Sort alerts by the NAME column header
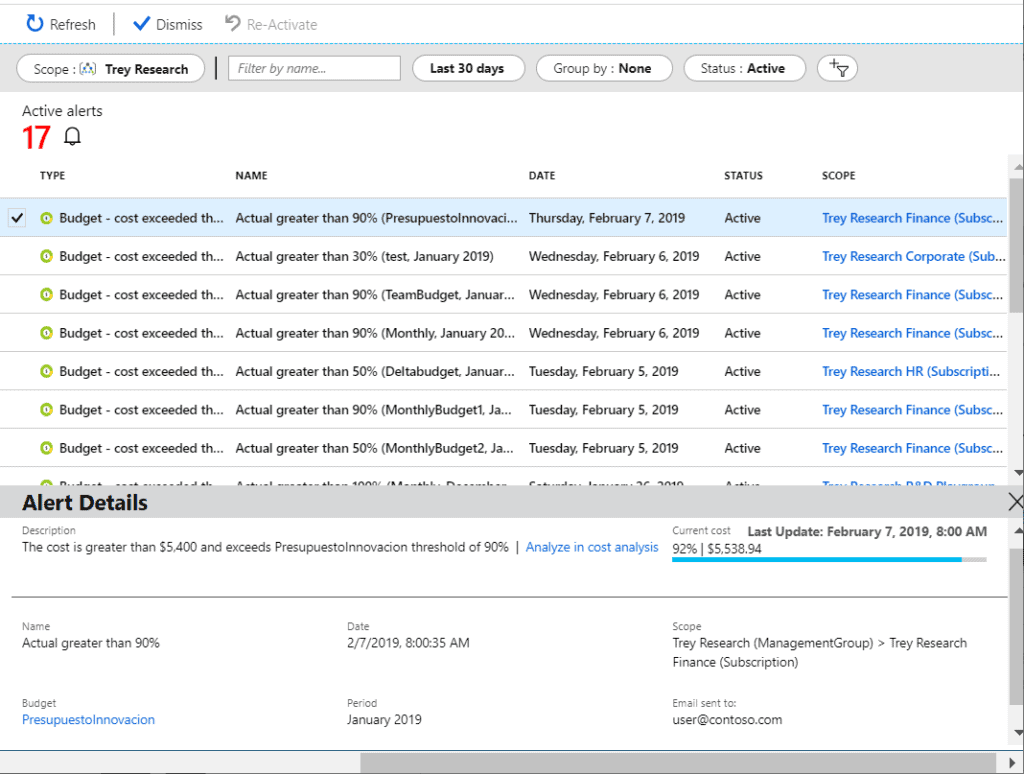Viewport: 1024px width, 774px height. point(251,176)
